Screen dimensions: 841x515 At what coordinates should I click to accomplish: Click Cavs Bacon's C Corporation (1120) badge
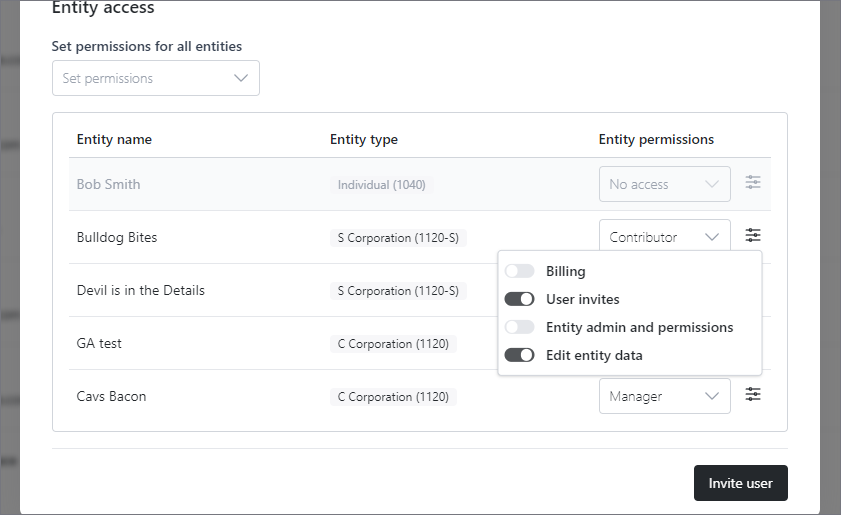pyautogui.click(x=393, y=397)
